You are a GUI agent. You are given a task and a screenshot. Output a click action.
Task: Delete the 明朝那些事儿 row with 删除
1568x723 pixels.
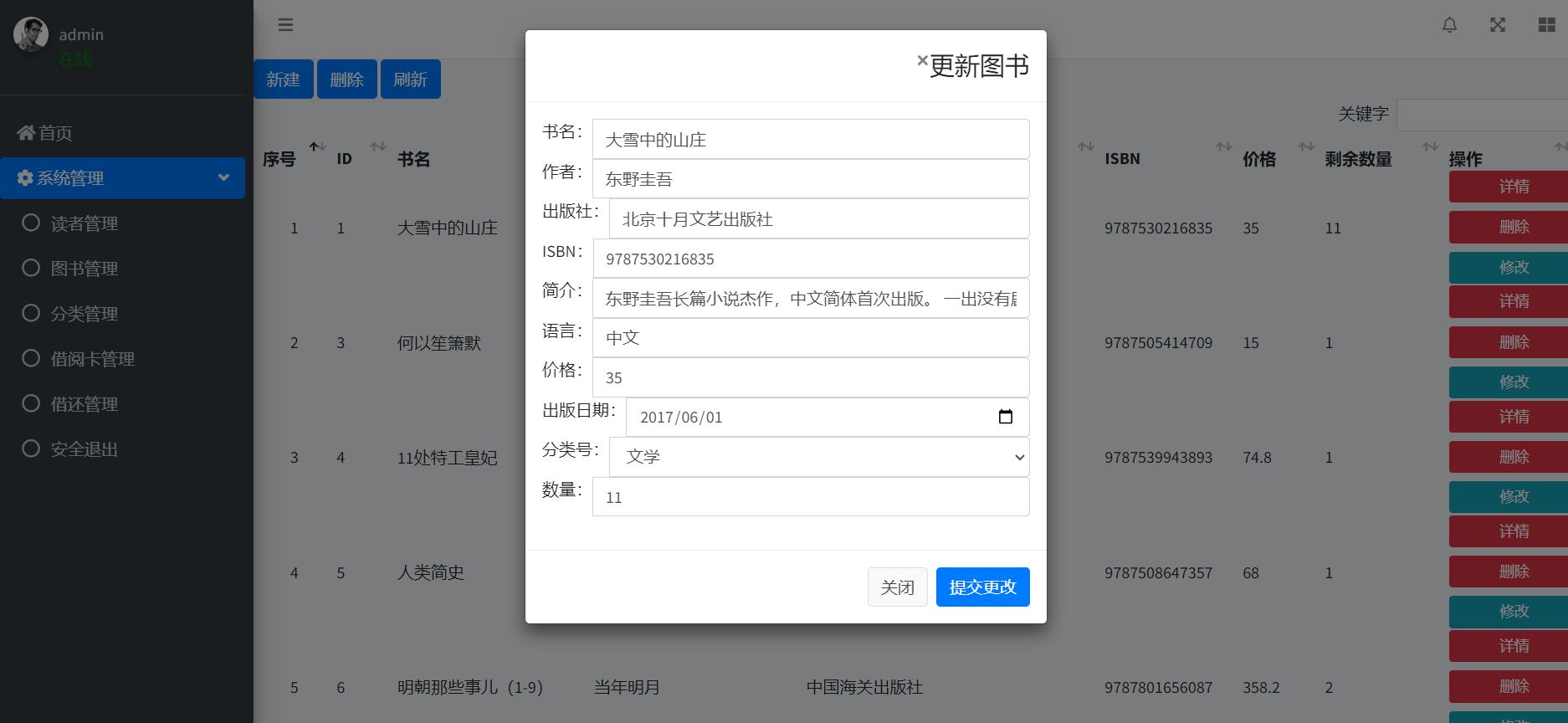click(x=1508, y=686)
